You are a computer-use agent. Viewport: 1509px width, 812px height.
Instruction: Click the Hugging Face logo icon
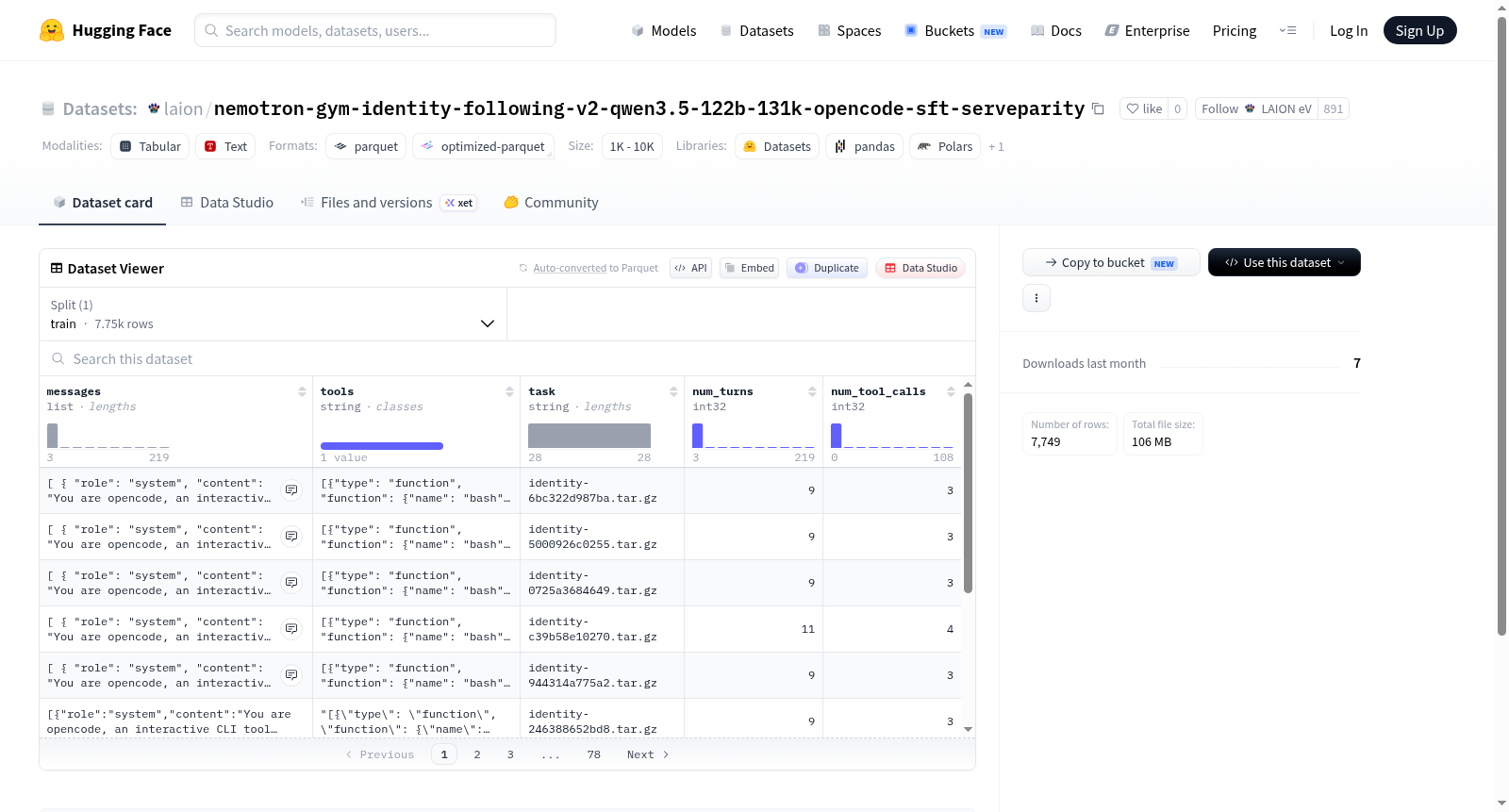[x=52, y=30]
